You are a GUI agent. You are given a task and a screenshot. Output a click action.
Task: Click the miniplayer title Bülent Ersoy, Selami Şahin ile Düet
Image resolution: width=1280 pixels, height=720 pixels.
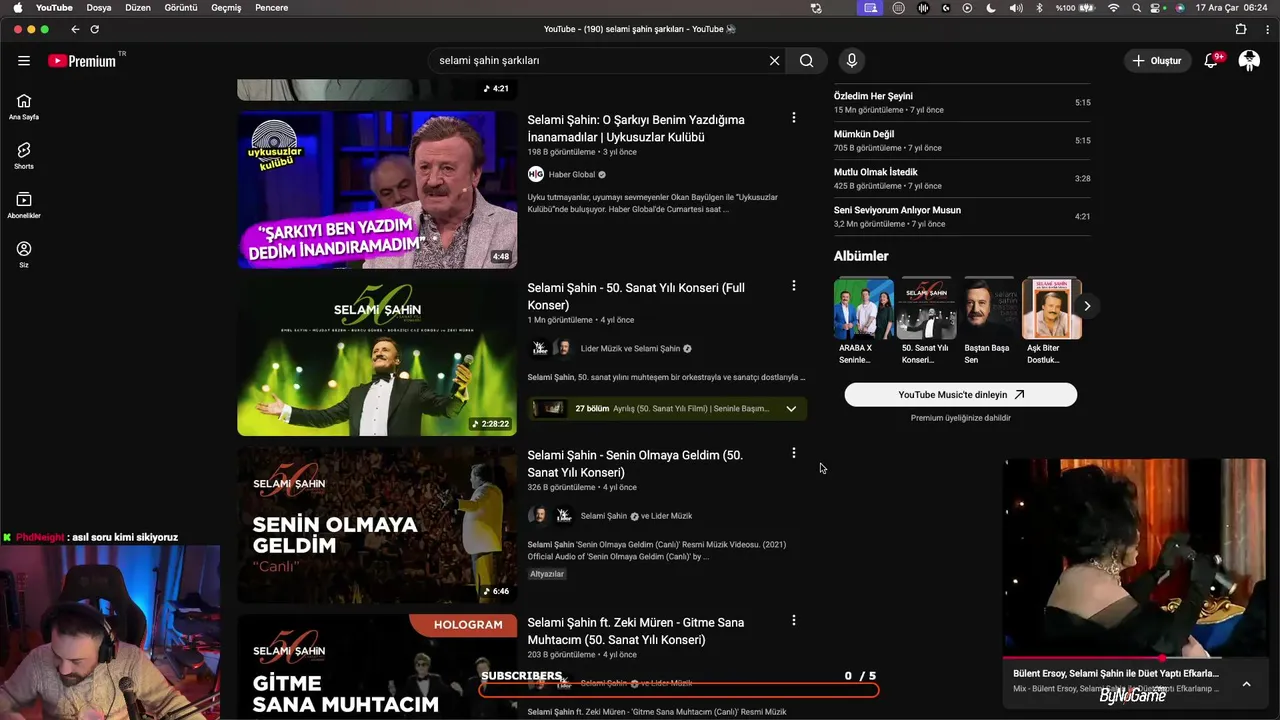pyautogui.click(x=1116, y=674)
